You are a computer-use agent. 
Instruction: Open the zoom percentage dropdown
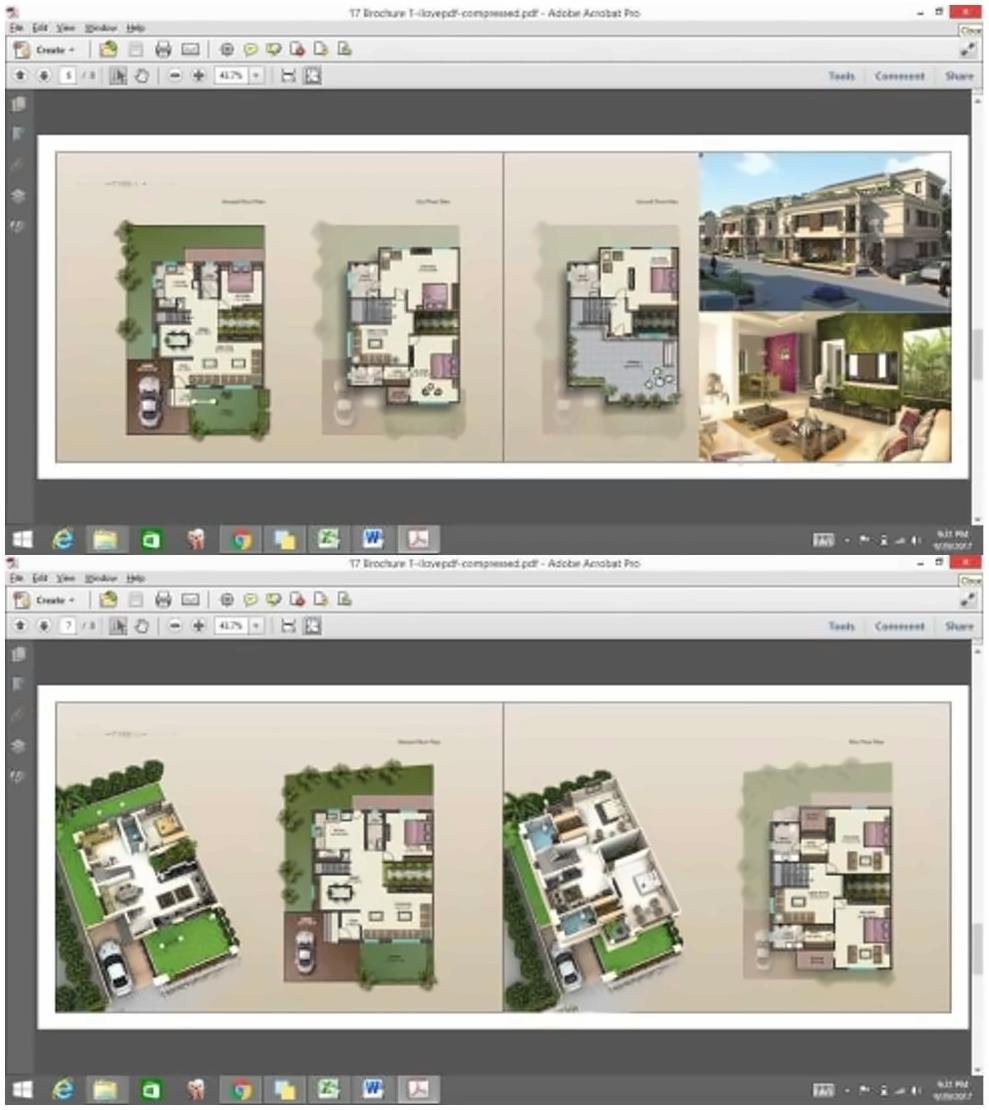[254, 74]
